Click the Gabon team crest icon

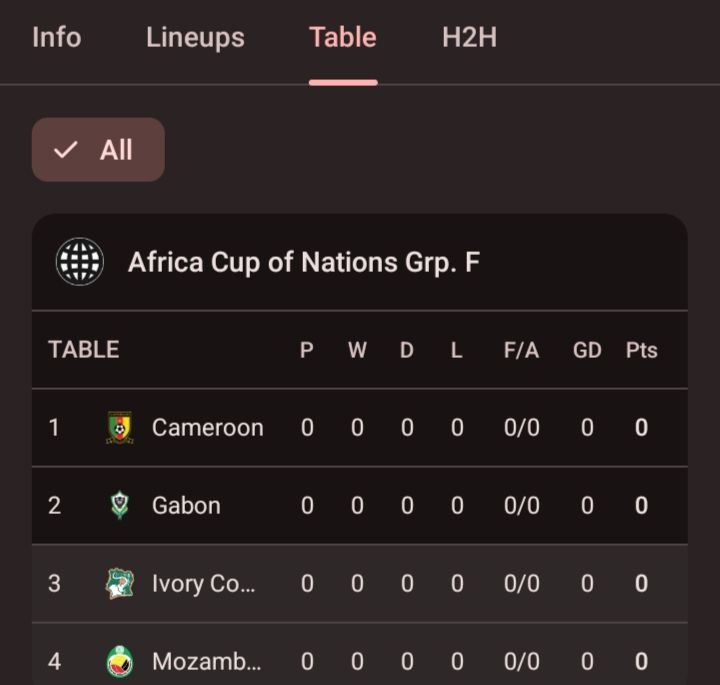tap(120, 506)
